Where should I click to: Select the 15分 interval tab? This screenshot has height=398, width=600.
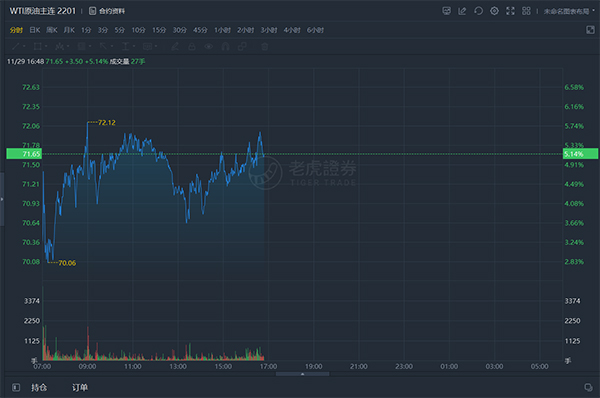pyautogui.click(x=159, y=30)
